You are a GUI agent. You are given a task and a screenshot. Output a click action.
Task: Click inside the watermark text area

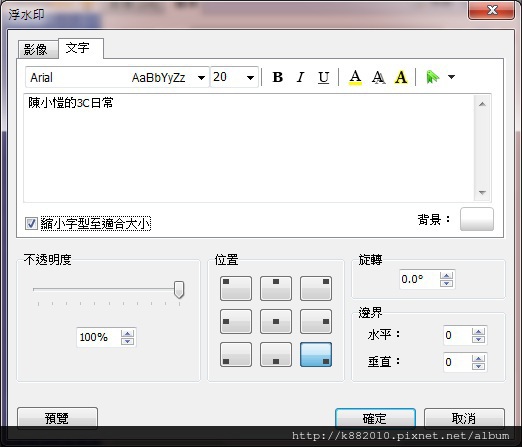(x=249, y=148)
